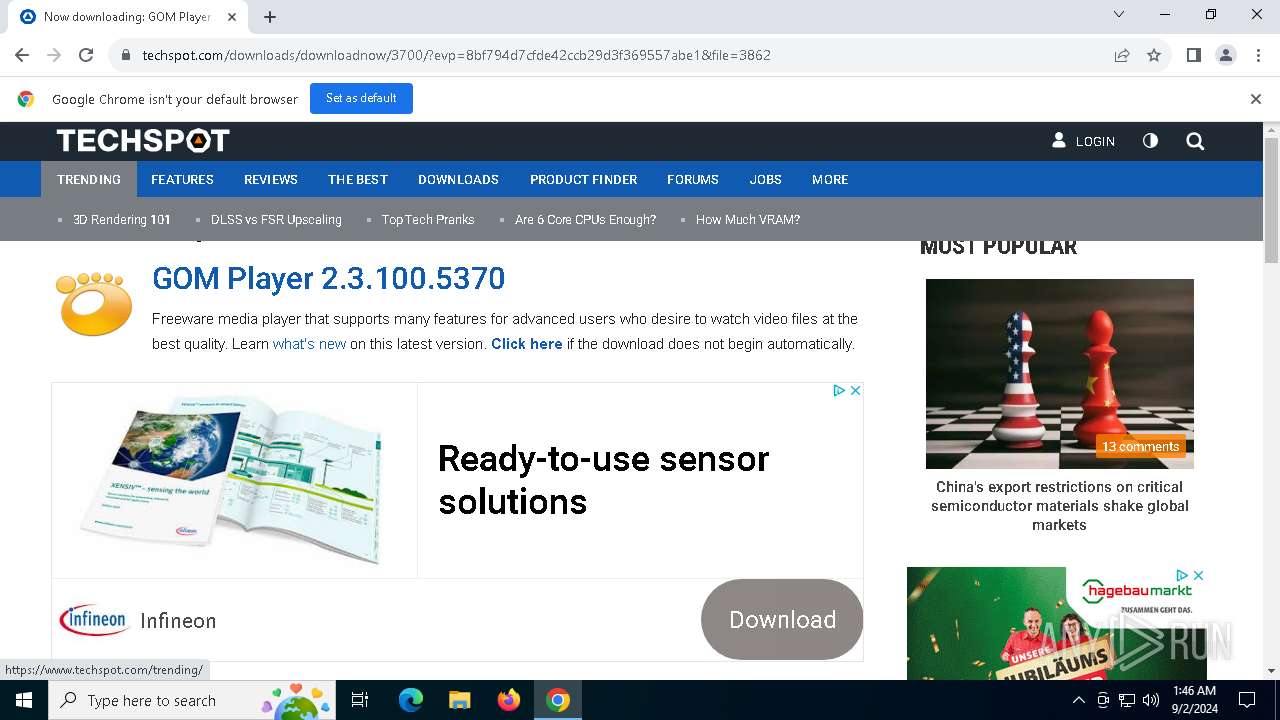The image size is (1280, 720).
Task: Expand the tab search dropdown
Action: pos(1119,14)
